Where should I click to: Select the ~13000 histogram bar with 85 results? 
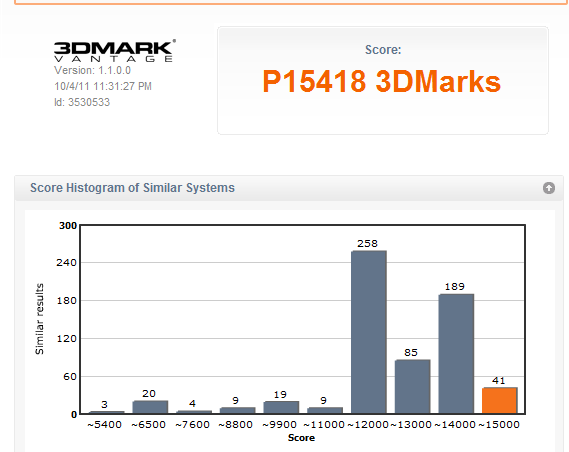click(412, 387)
